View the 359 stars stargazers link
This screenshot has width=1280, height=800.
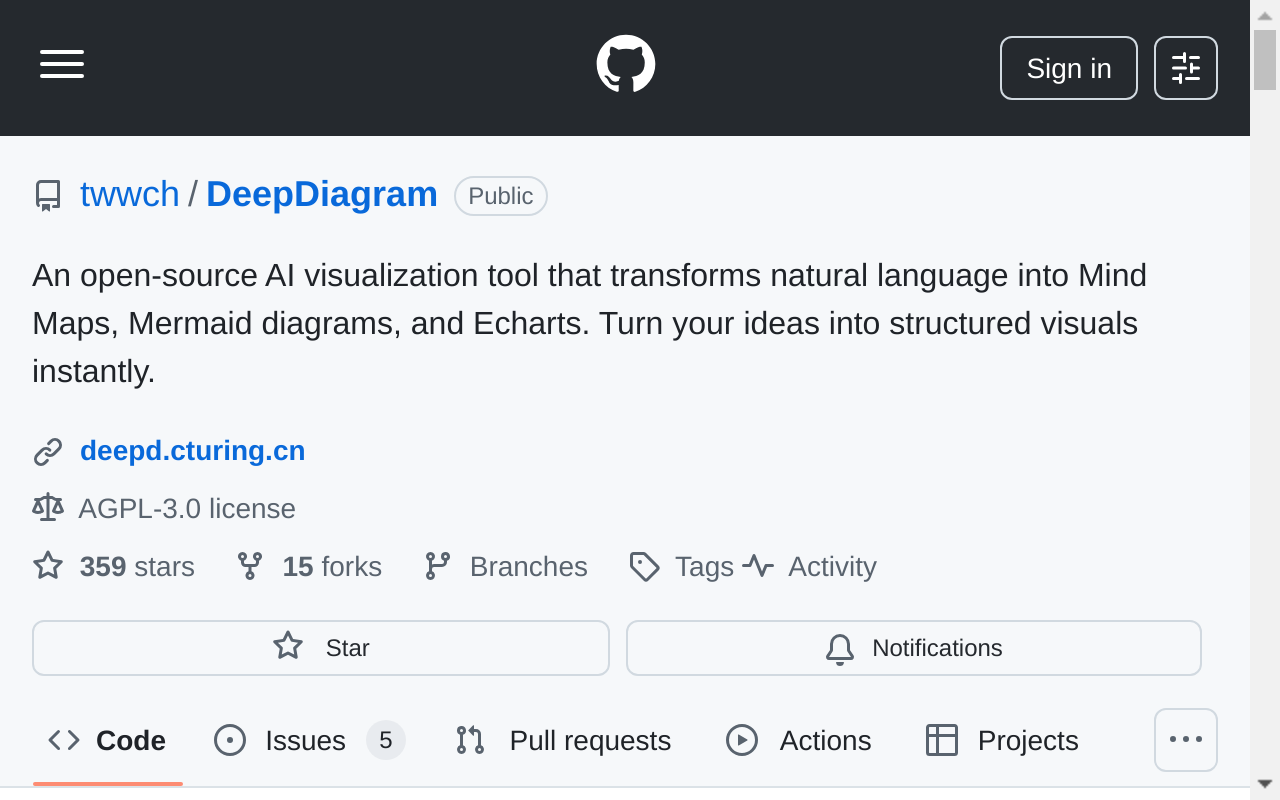tap(136, 566)
